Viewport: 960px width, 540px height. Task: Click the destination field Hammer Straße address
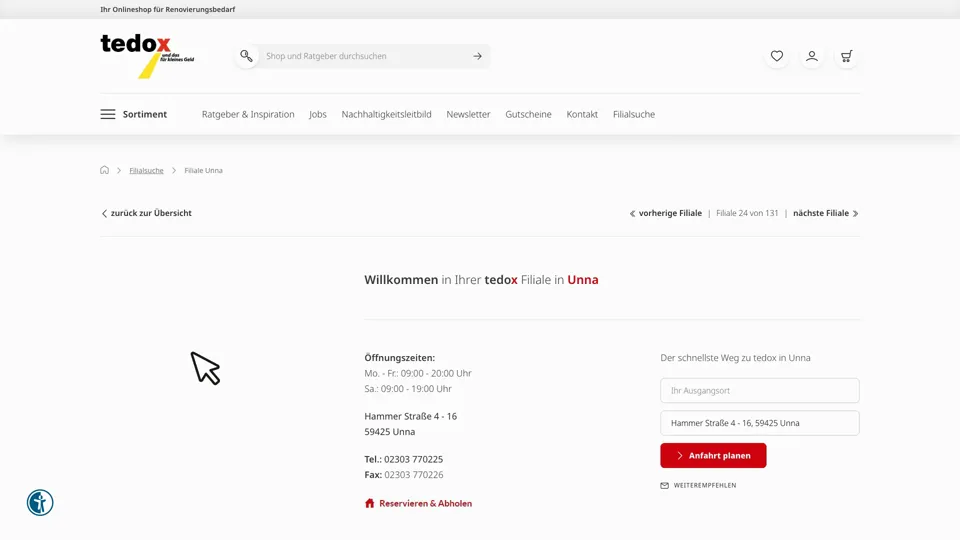click(760, 423)
